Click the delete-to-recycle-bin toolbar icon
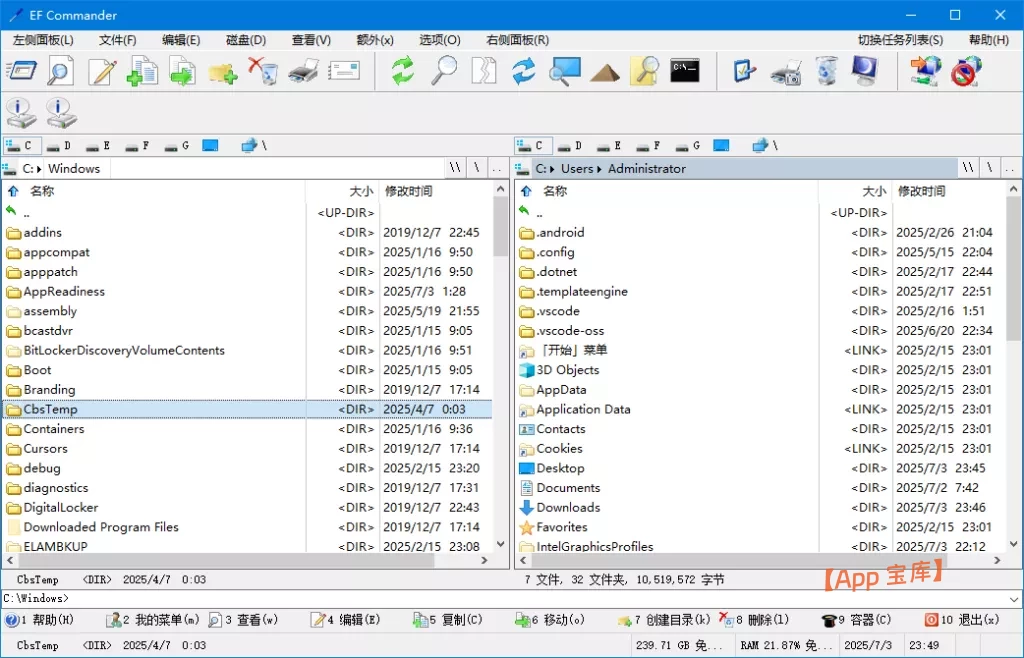Image resolution: width=1024 pixels, height=658 pixels. (263, 71)
